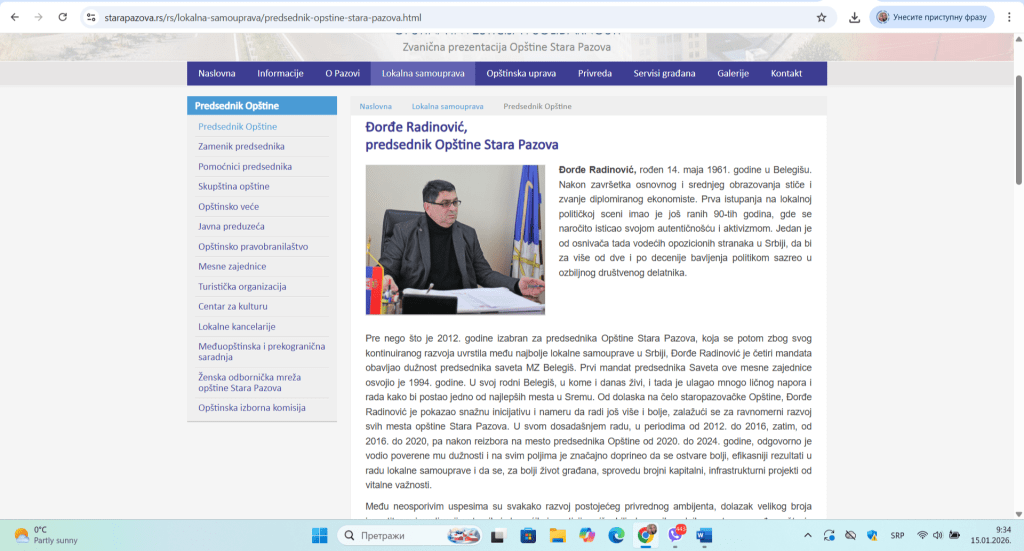
Task: Open the Informacije menu item
Action: (x=280, y=73)
